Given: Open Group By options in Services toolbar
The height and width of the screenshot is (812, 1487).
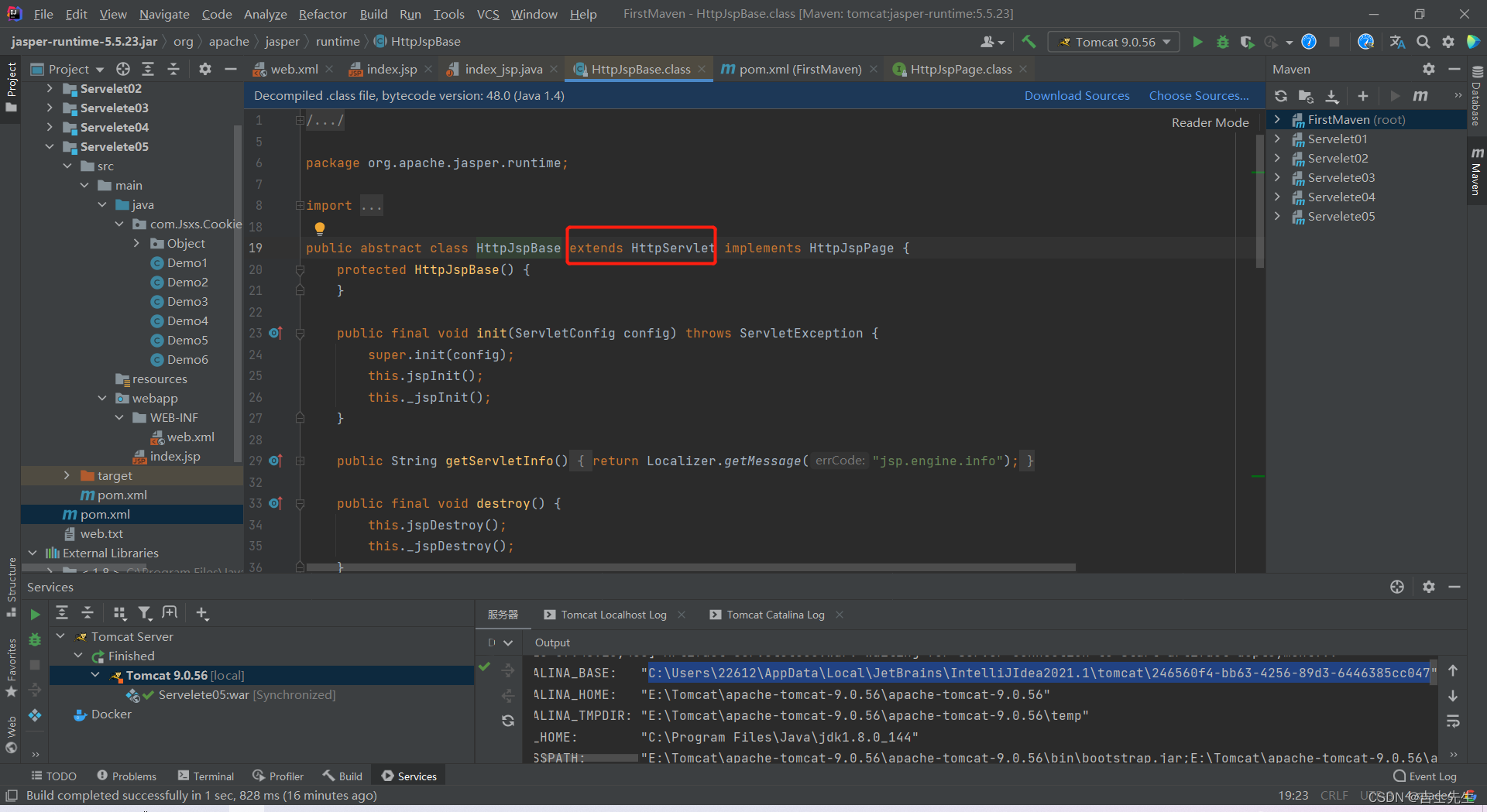Looking at the screenshot, I should 119,613.
